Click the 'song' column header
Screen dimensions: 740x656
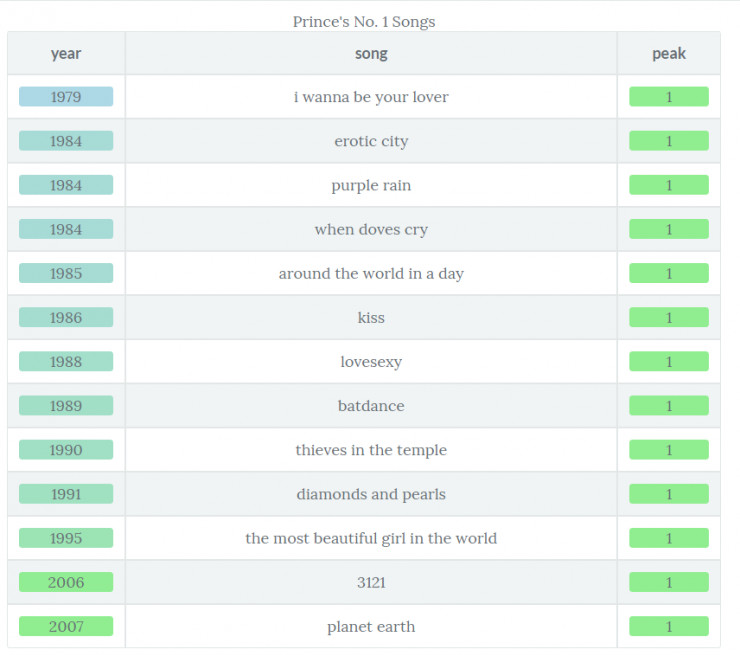pyautogui.click(x=371, y=54)
